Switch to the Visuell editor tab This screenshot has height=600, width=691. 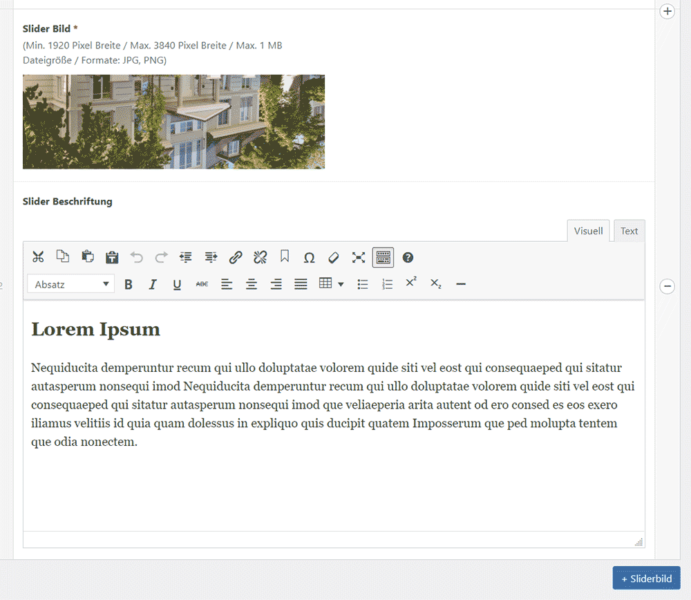(588, 231)
